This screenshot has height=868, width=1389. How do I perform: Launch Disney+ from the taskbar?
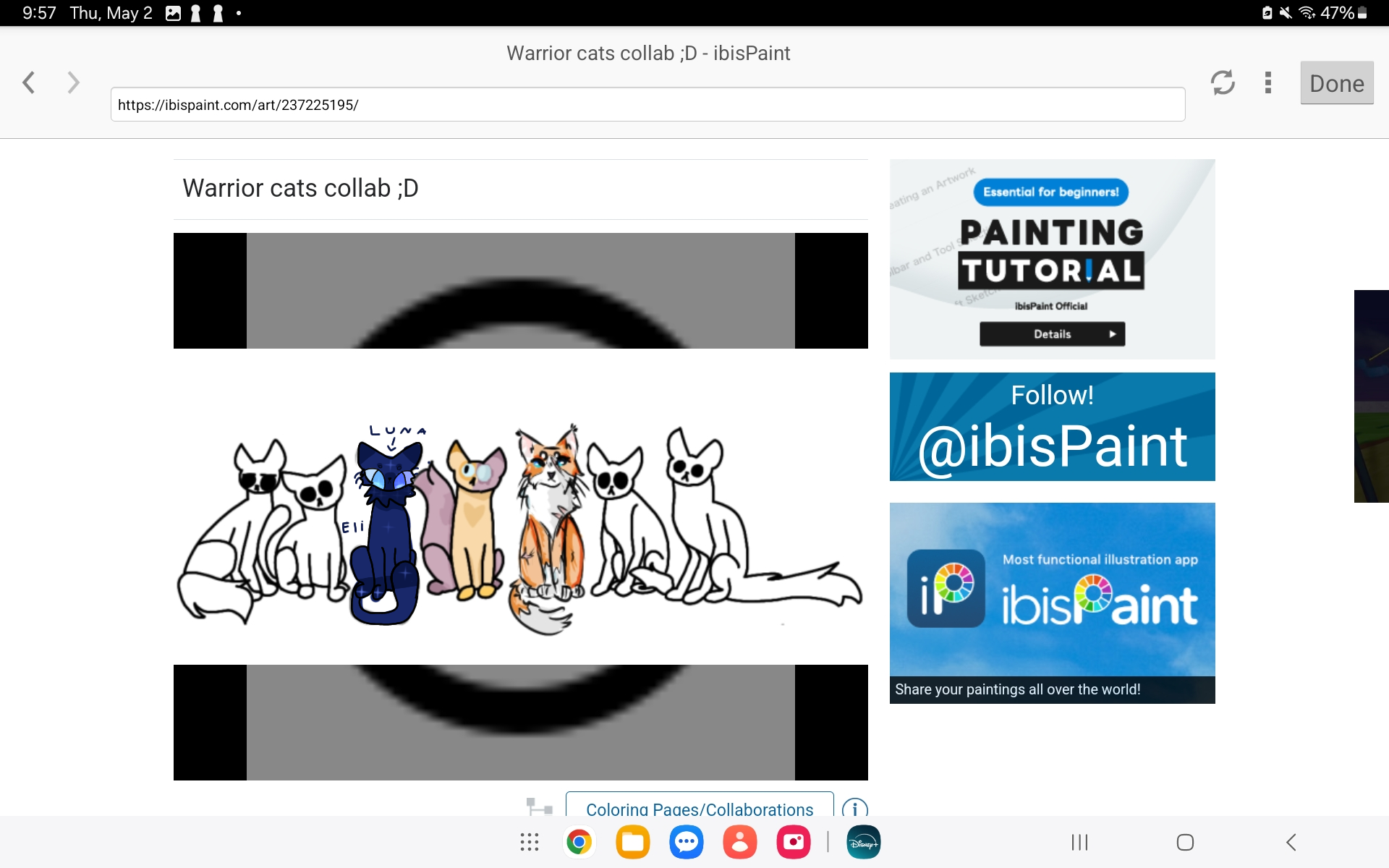pyautogui.click(x=864, y=842)
